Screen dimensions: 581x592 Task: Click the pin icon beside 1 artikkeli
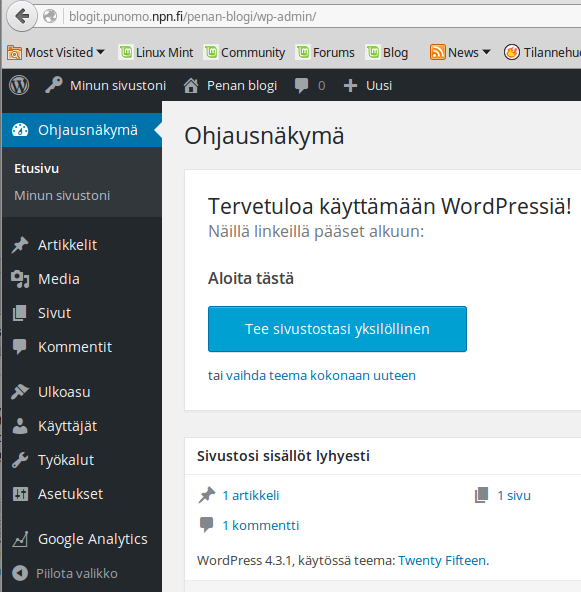point(207,495)
